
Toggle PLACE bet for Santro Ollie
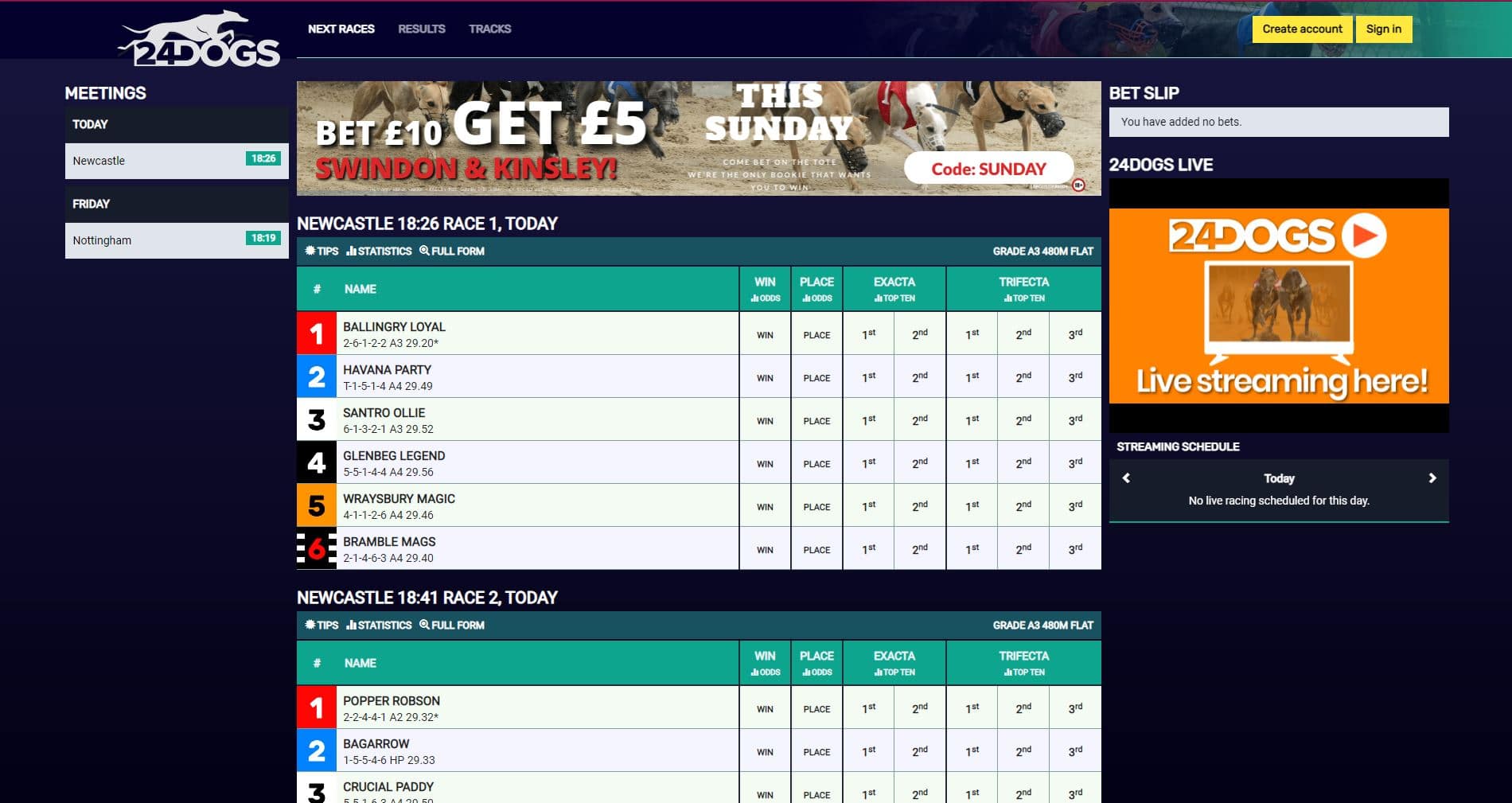tap(816, 421)
